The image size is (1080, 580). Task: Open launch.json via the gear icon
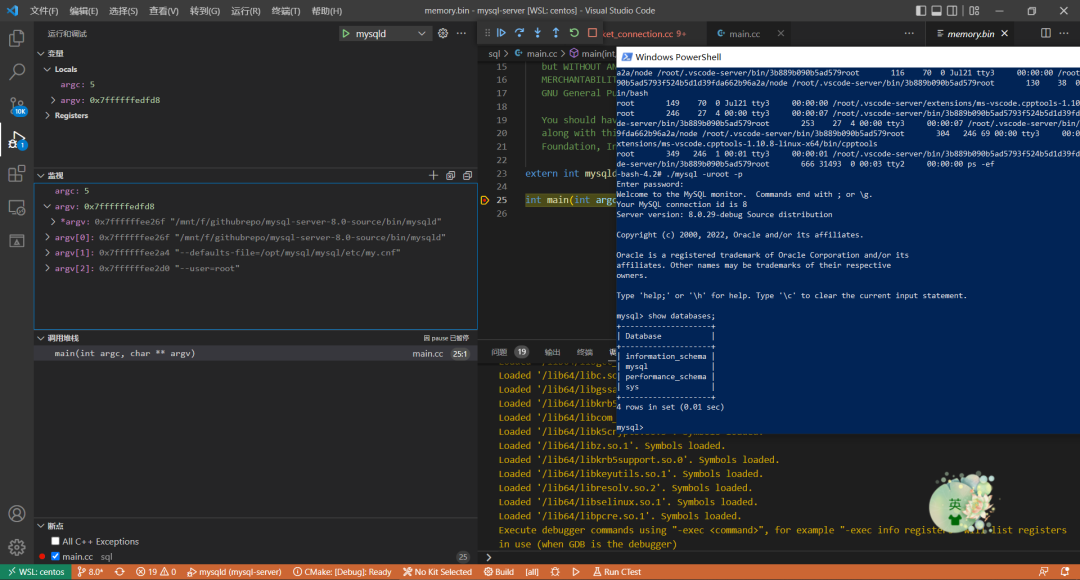[x=443, y=33]
